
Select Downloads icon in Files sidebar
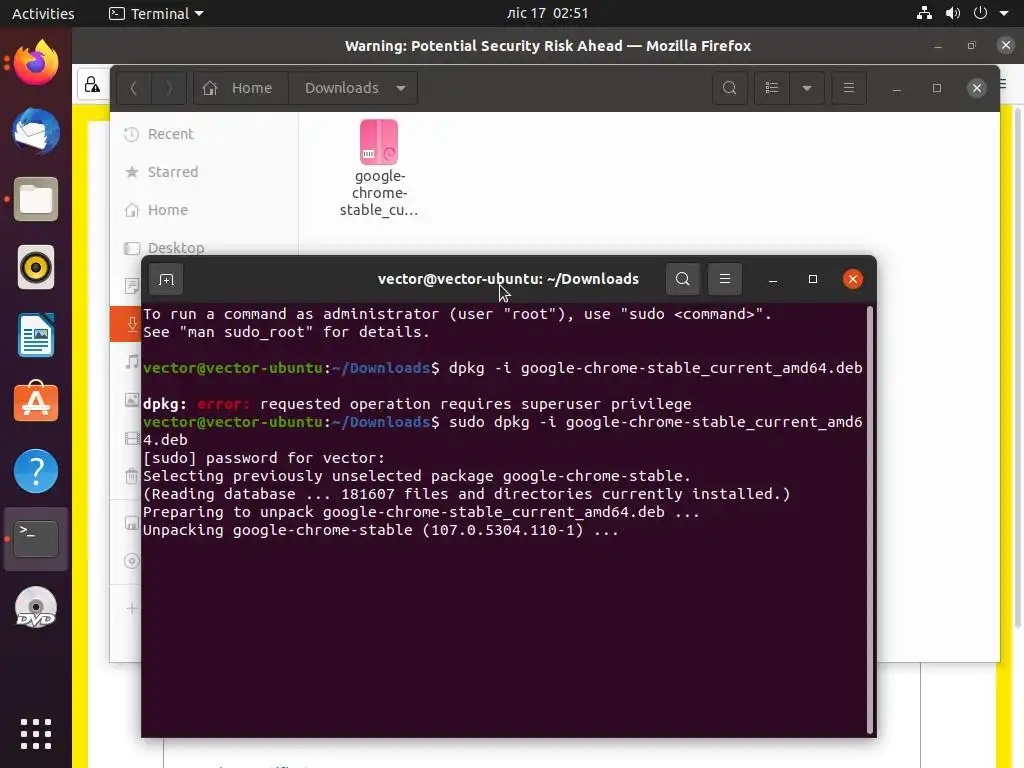point(131,324)
